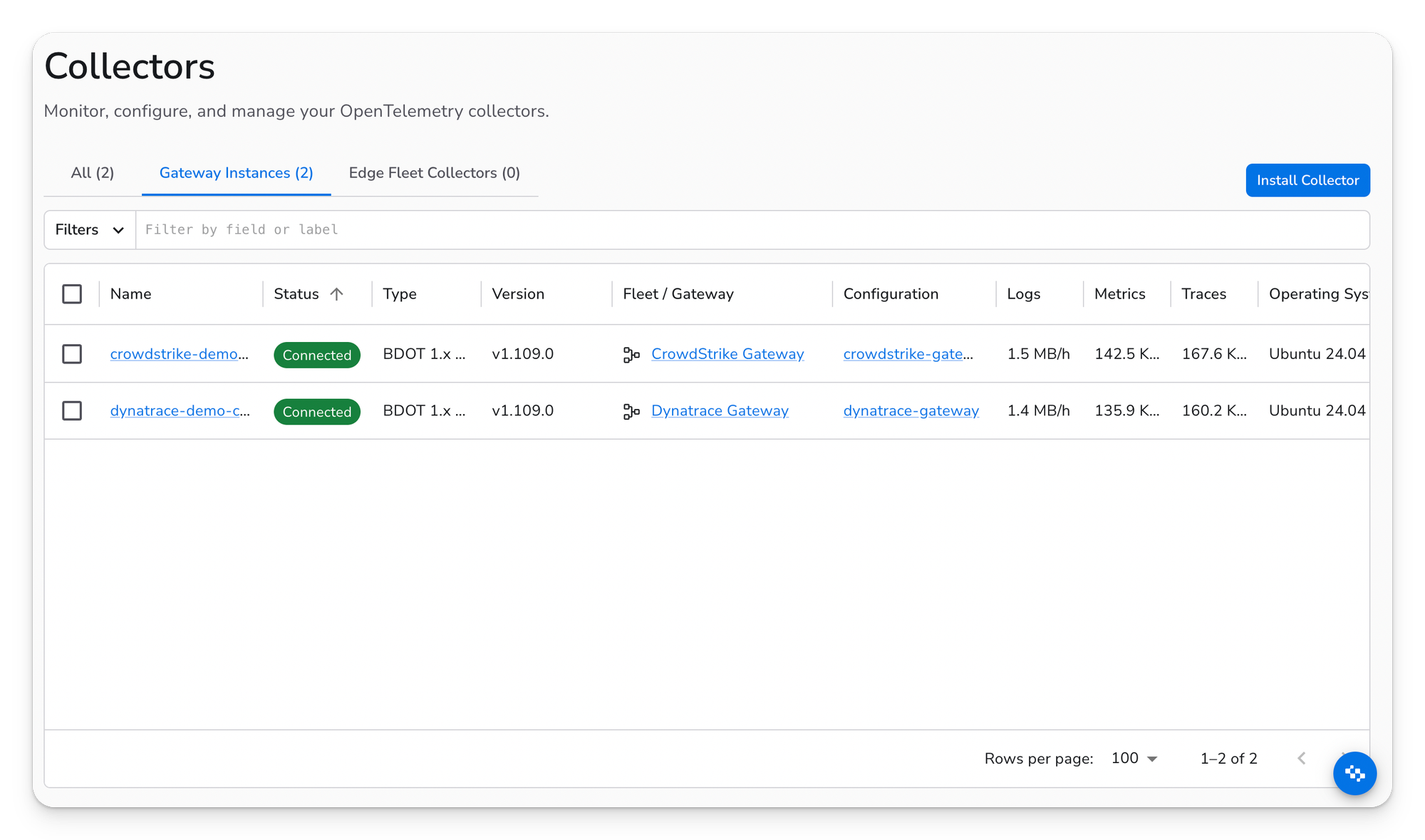Image resolution: width=1425 pixels, height=840 pixels.
Task: Sort by the Type column header
Action: 400,294
